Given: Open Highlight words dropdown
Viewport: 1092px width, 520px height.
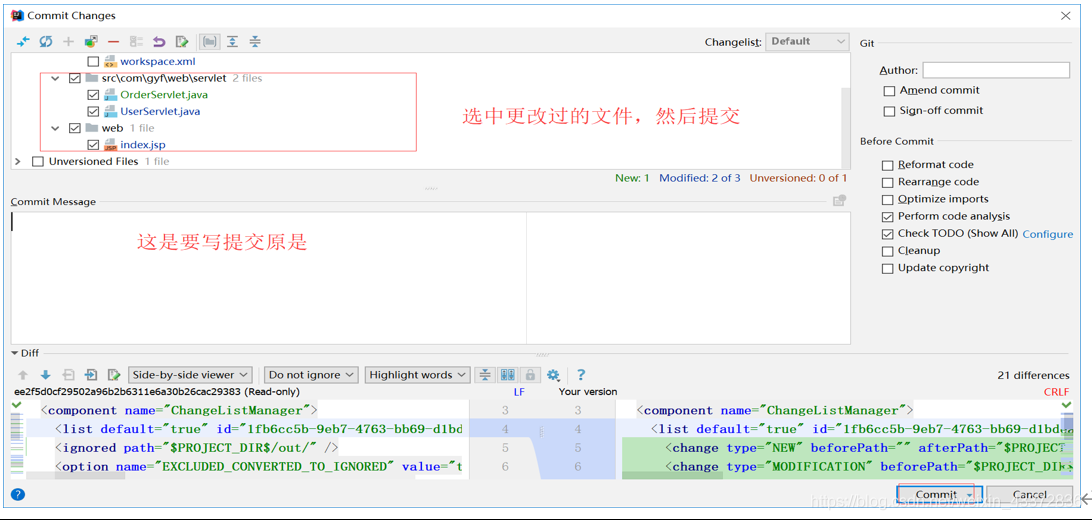Looking at the screenshot, I should coord(417,375).
